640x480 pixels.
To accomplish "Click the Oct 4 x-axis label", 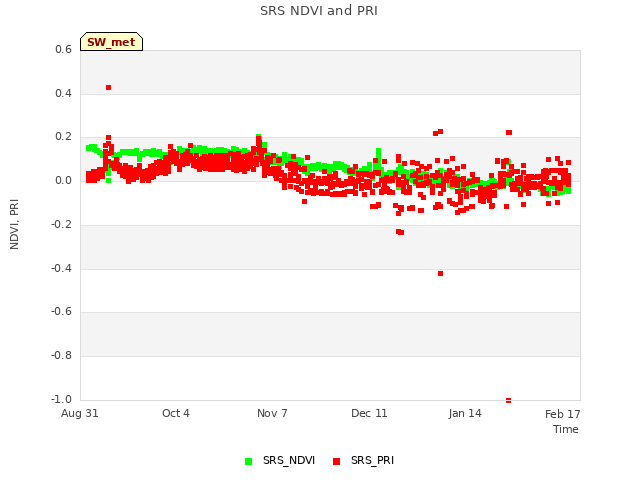I will (x=176, y=413).
